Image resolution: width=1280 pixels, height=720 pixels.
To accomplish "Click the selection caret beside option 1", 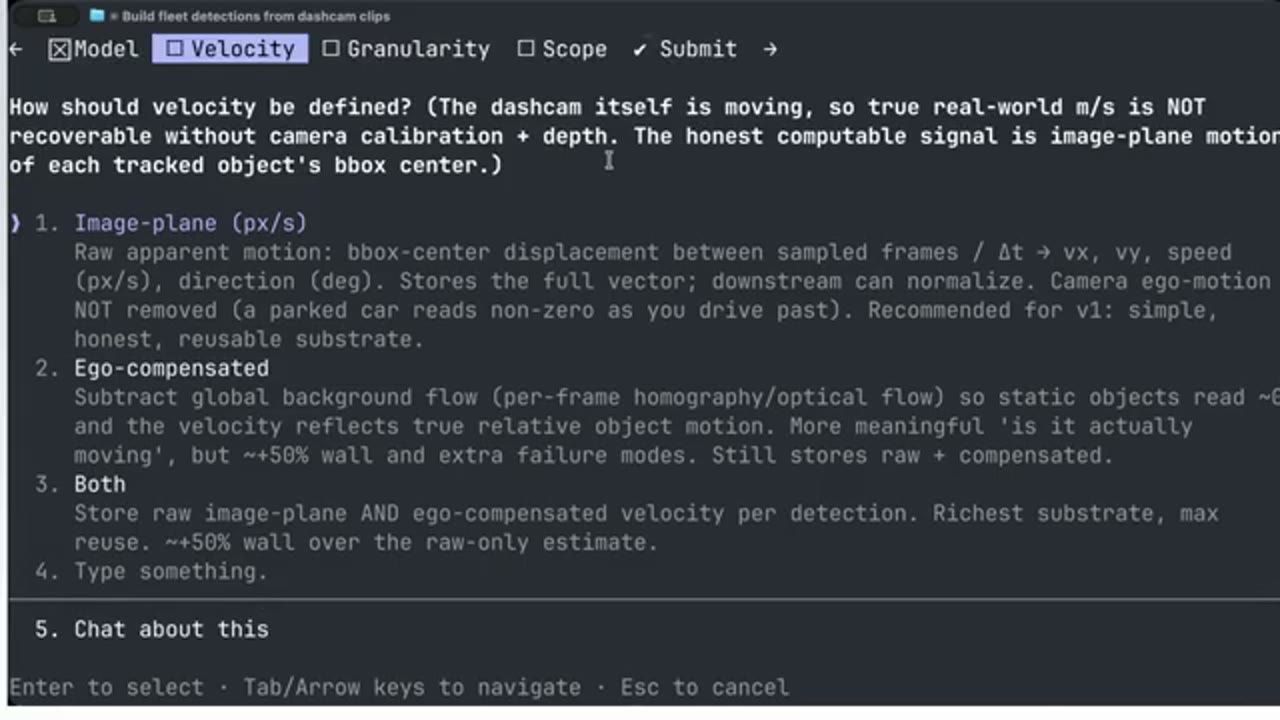I will coord(15,223).
